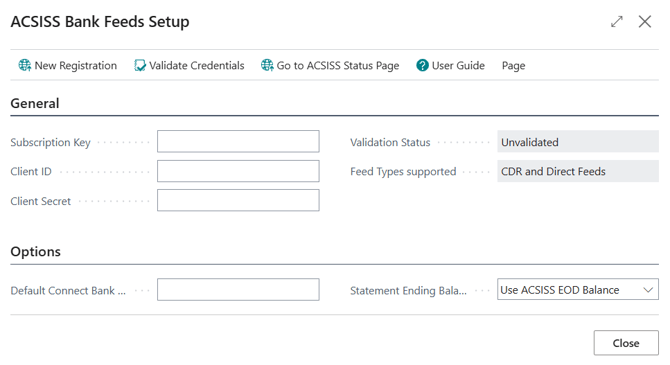The width and height of the screenshot is (670, 365).
Task: Click the Statement Ending Bala... label
Action: tap(408, 291)
